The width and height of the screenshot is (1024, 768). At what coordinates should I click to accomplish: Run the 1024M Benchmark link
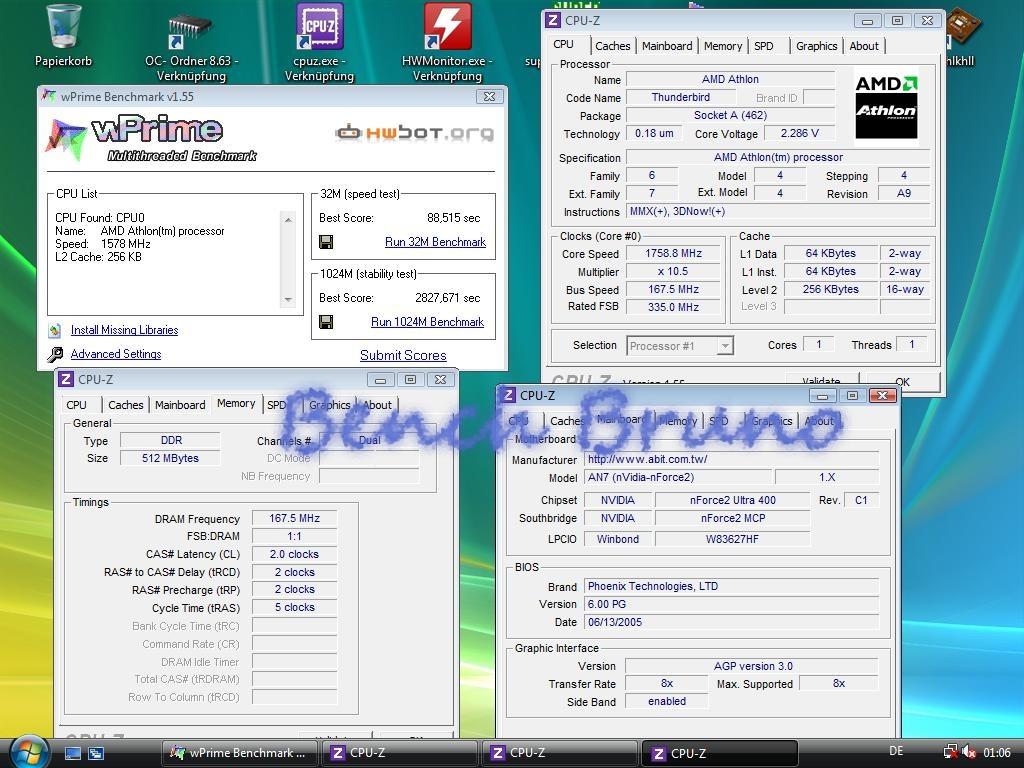[x=428, y=322]
